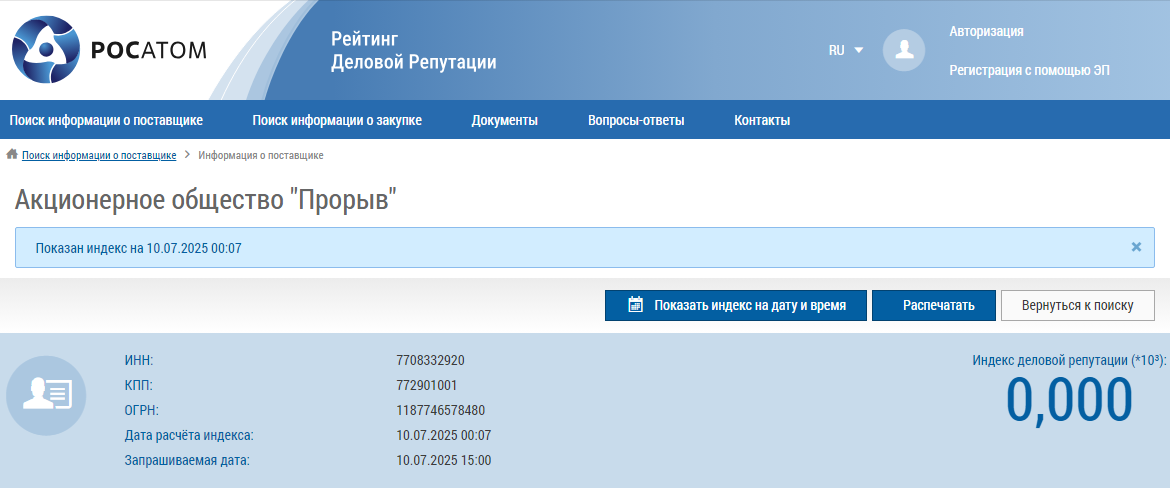
Task: Click the Показан индекс на notification text
Action: 139,248
